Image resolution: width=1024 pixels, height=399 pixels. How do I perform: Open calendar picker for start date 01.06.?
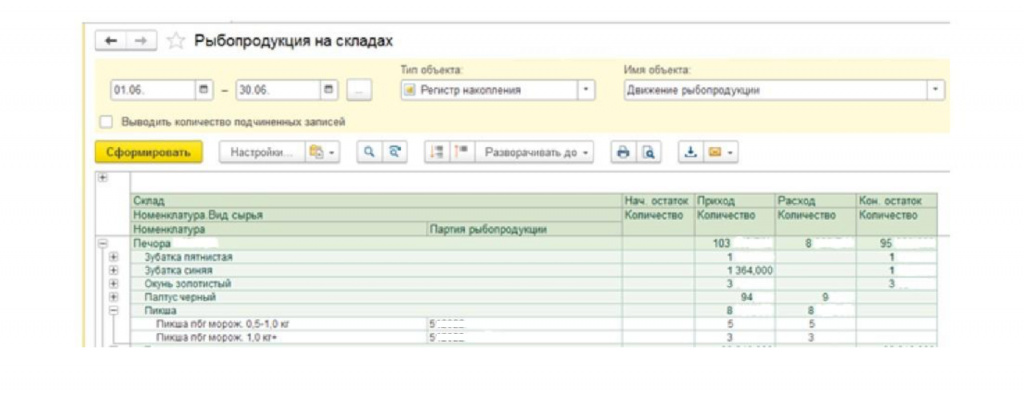click(x=204, y=90)
